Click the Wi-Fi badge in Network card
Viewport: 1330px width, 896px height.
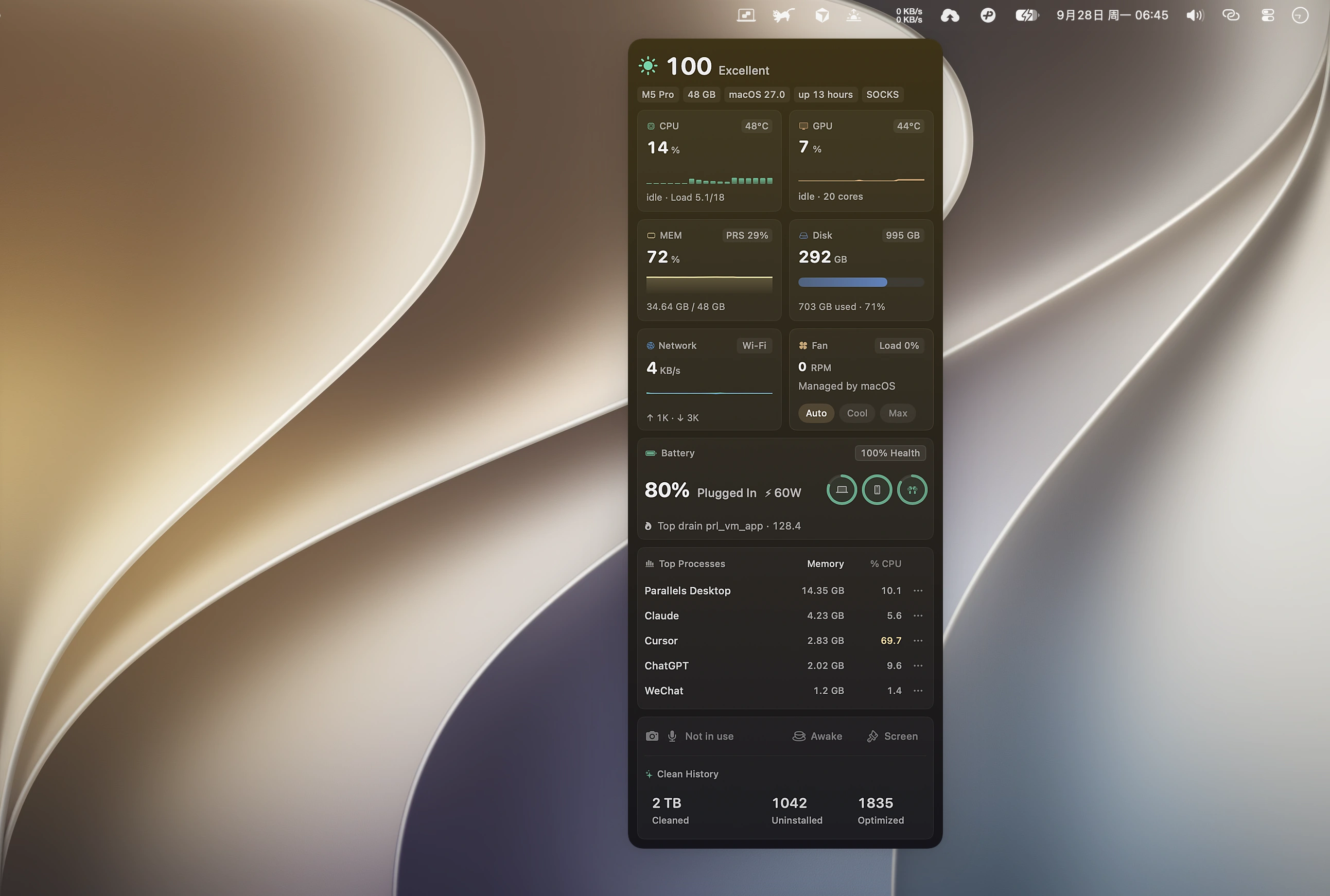click(x=754, y=346)
